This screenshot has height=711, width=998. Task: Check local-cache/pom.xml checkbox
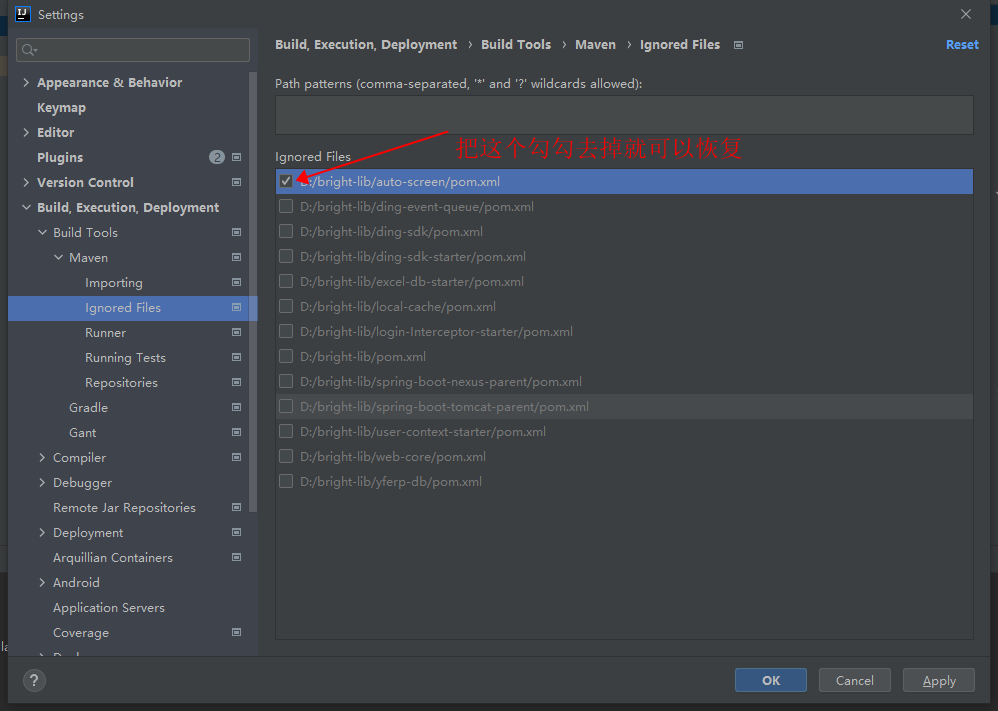(286, 306)
